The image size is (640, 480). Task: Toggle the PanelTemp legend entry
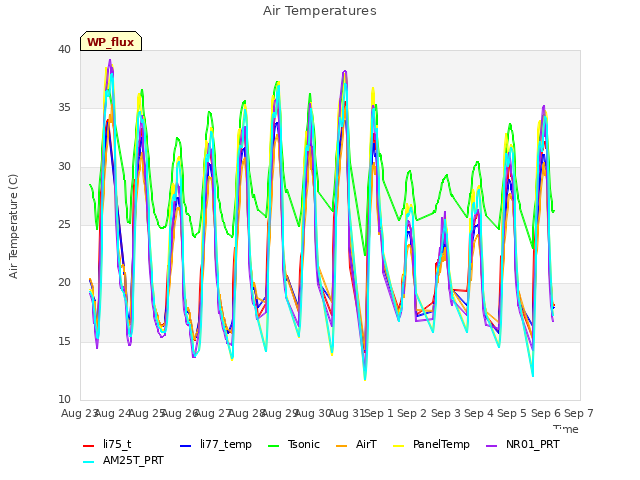(431, 444)
